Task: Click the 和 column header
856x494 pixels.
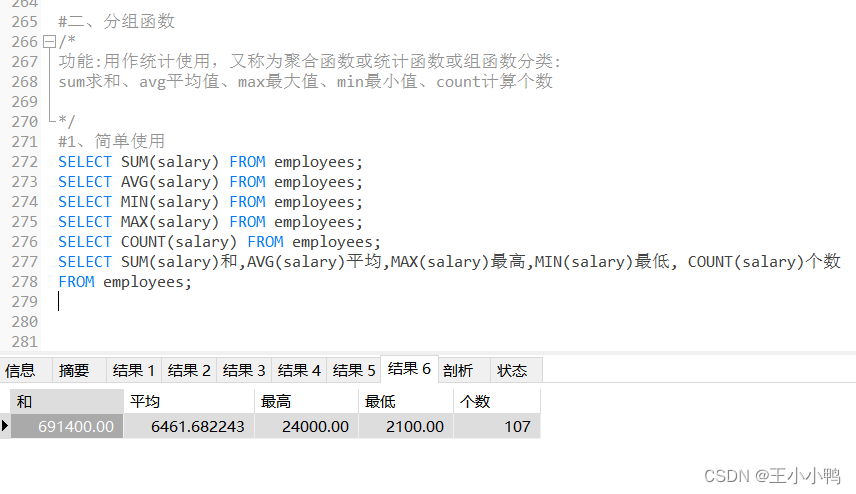Action: click(67, 401)
